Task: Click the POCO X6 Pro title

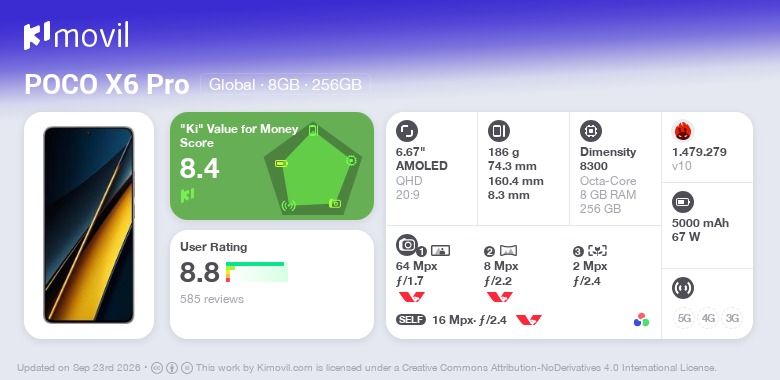Action: pyautogui.click(x=107, y=85)
